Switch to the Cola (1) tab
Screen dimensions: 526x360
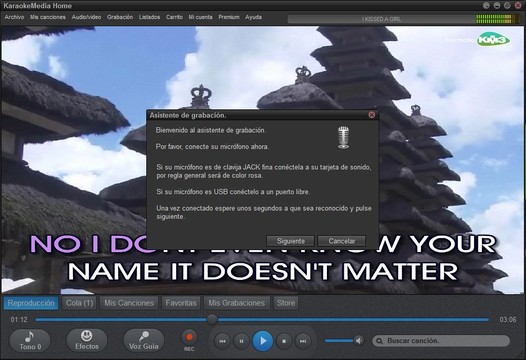point(79,303)
